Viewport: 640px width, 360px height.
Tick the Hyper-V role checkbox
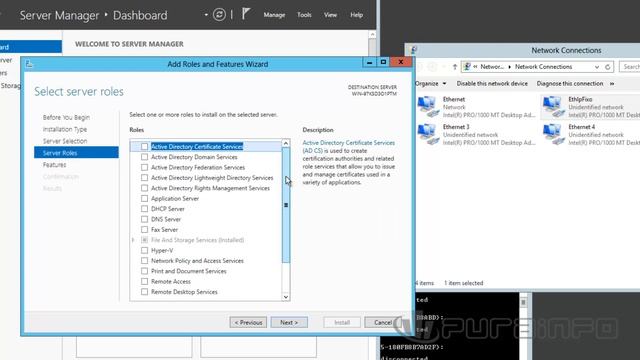144,250
